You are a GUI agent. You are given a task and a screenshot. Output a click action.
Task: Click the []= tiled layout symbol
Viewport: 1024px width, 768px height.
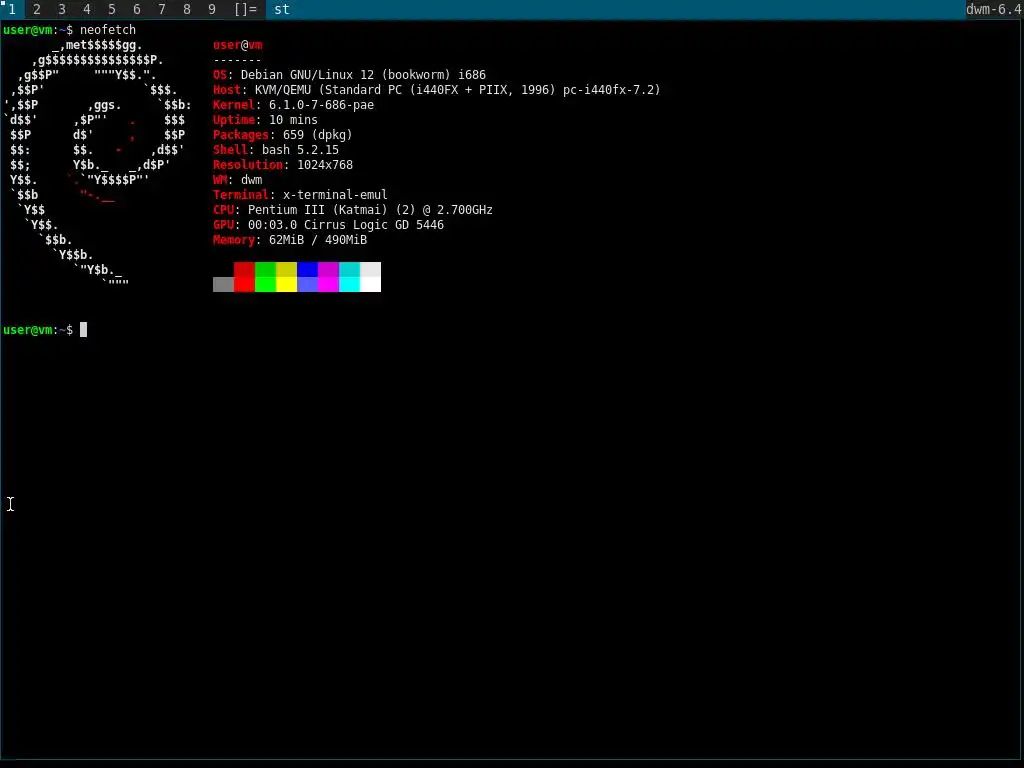tap(246, 9)
